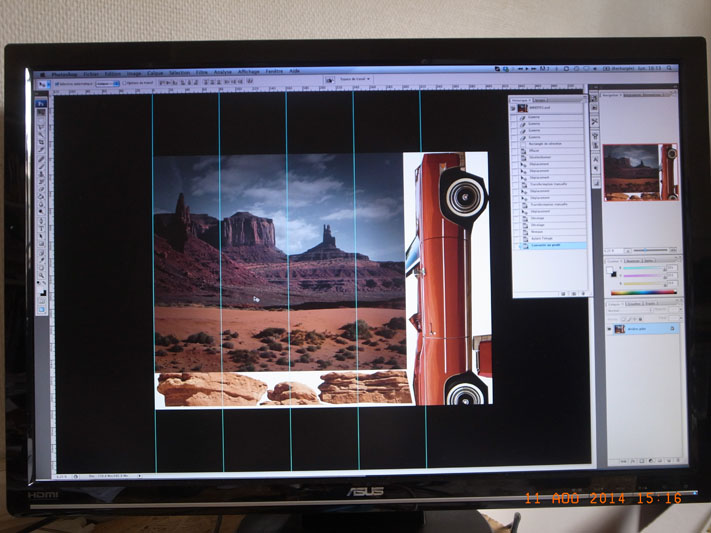711x533 pixels.
Task: Select the Move tool in the toolbox
Action: point(41,113)
